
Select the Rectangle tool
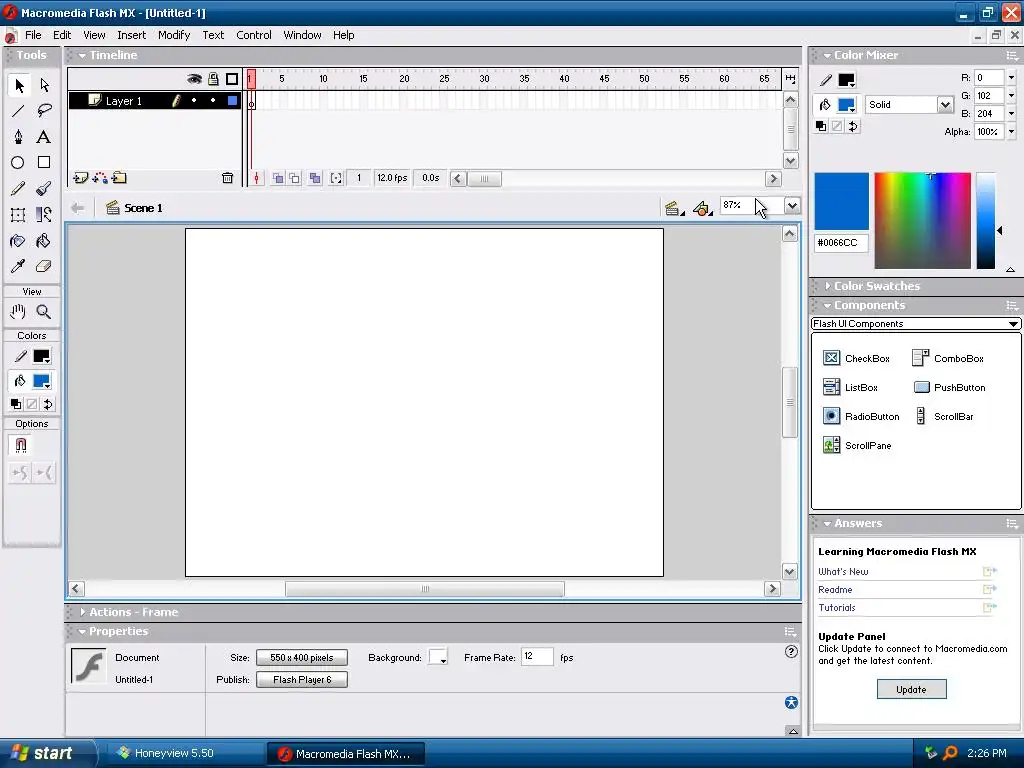[x=44, y=163]
